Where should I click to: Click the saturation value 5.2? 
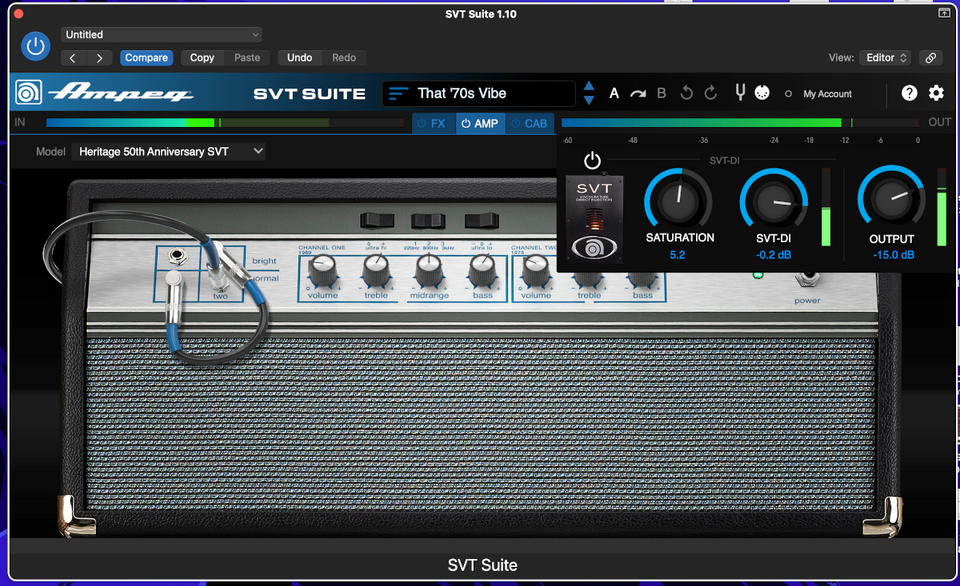[x=678, y=255]
